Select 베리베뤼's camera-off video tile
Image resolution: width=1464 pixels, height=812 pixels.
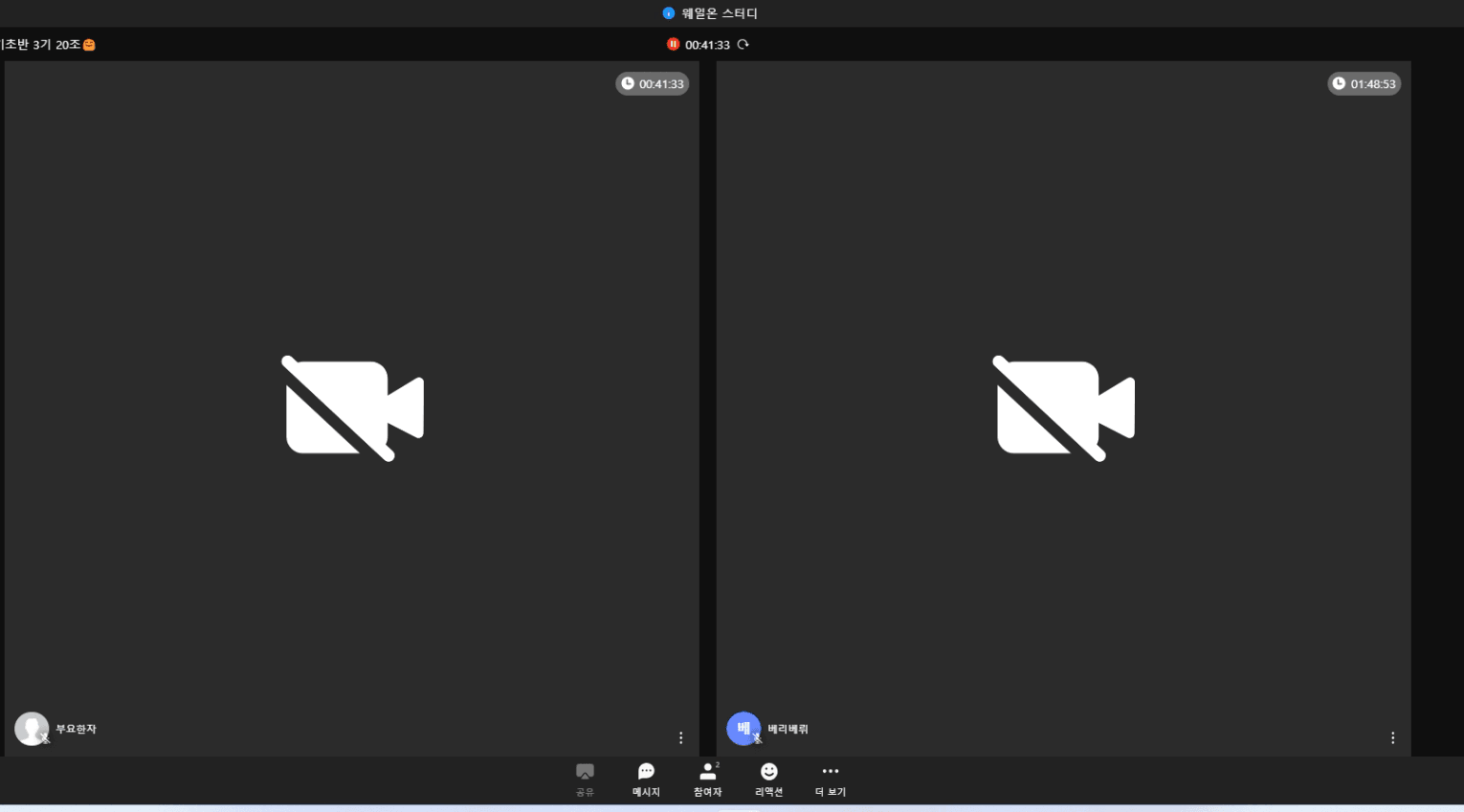point(1064,408)
